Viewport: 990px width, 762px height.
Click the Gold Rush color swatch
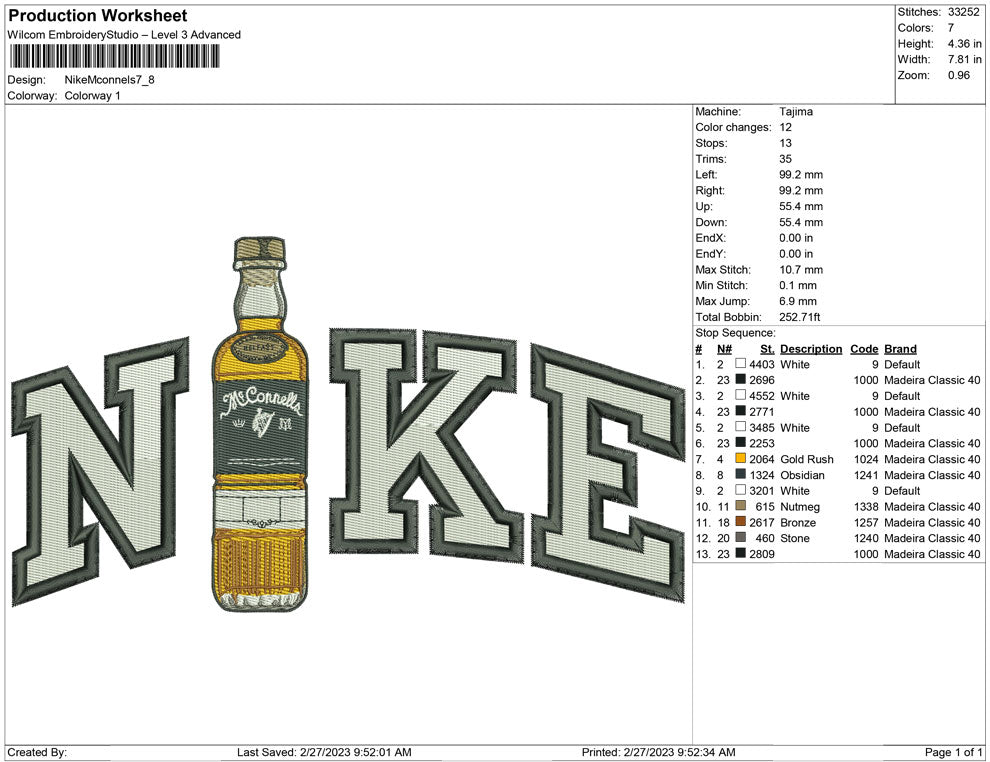(x=741, y=458)
